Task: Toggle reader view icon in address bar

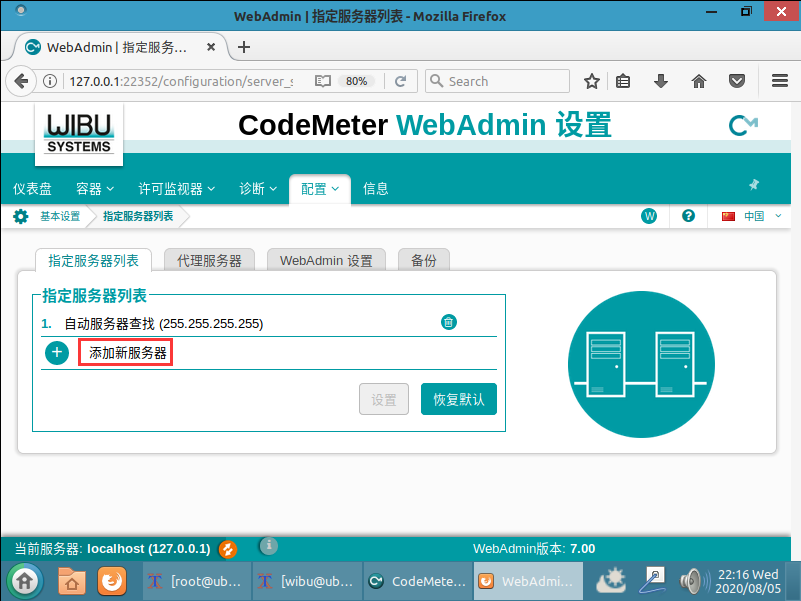Action: coord(323,81)
